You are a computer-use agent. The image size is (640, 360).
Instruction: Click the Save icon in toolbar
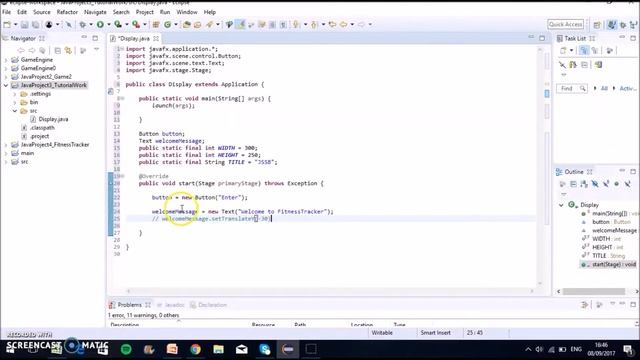pyautogui.click(x=24, y=25)
